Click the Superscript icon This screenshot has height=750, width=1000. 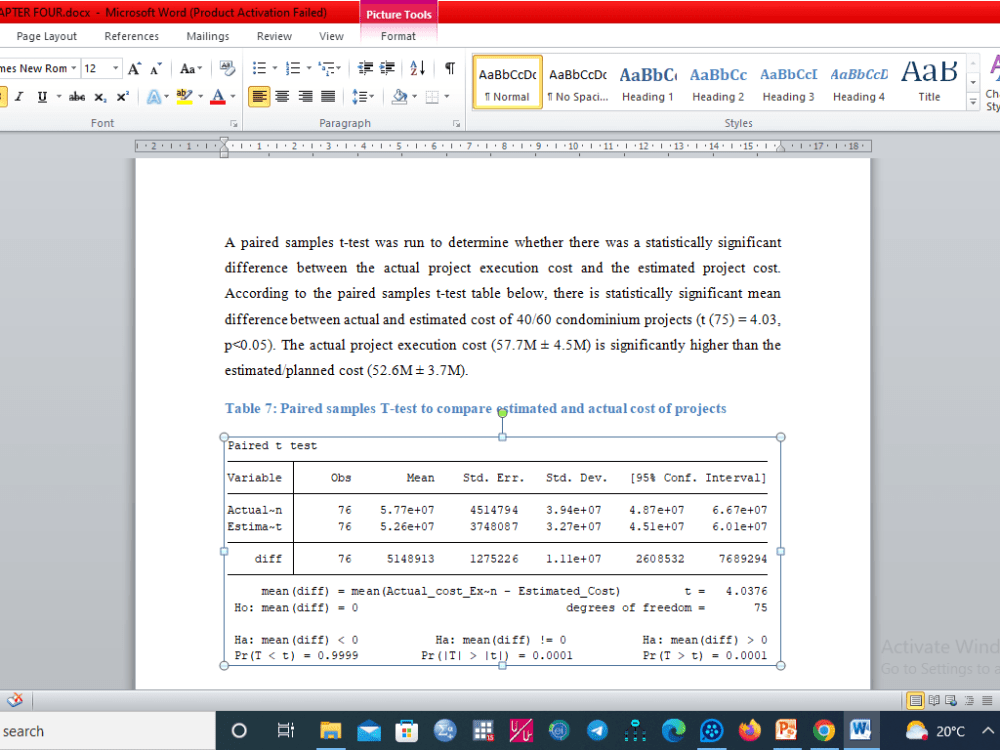[122, 95]
